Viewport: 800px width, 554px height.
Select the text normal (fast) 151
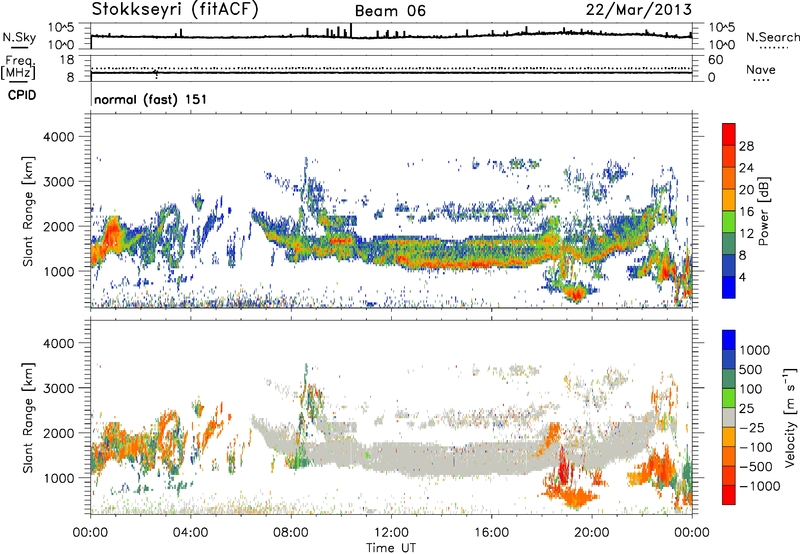coord(151,99)
